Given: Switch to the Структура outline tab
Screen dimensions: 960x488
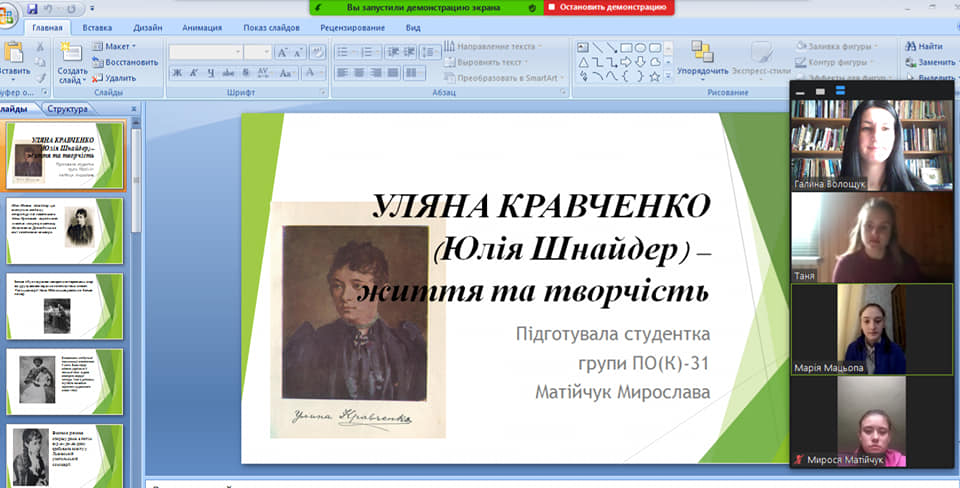Looking at the screenshot, I should click(67, 109).
